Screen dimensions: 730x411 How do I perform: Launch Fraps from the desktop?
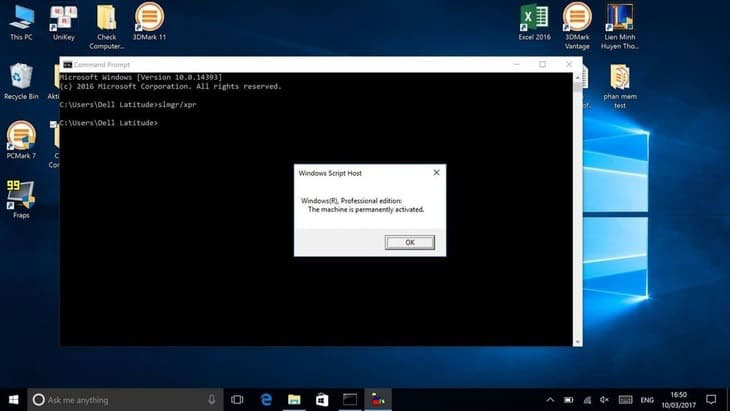[21, 199]
